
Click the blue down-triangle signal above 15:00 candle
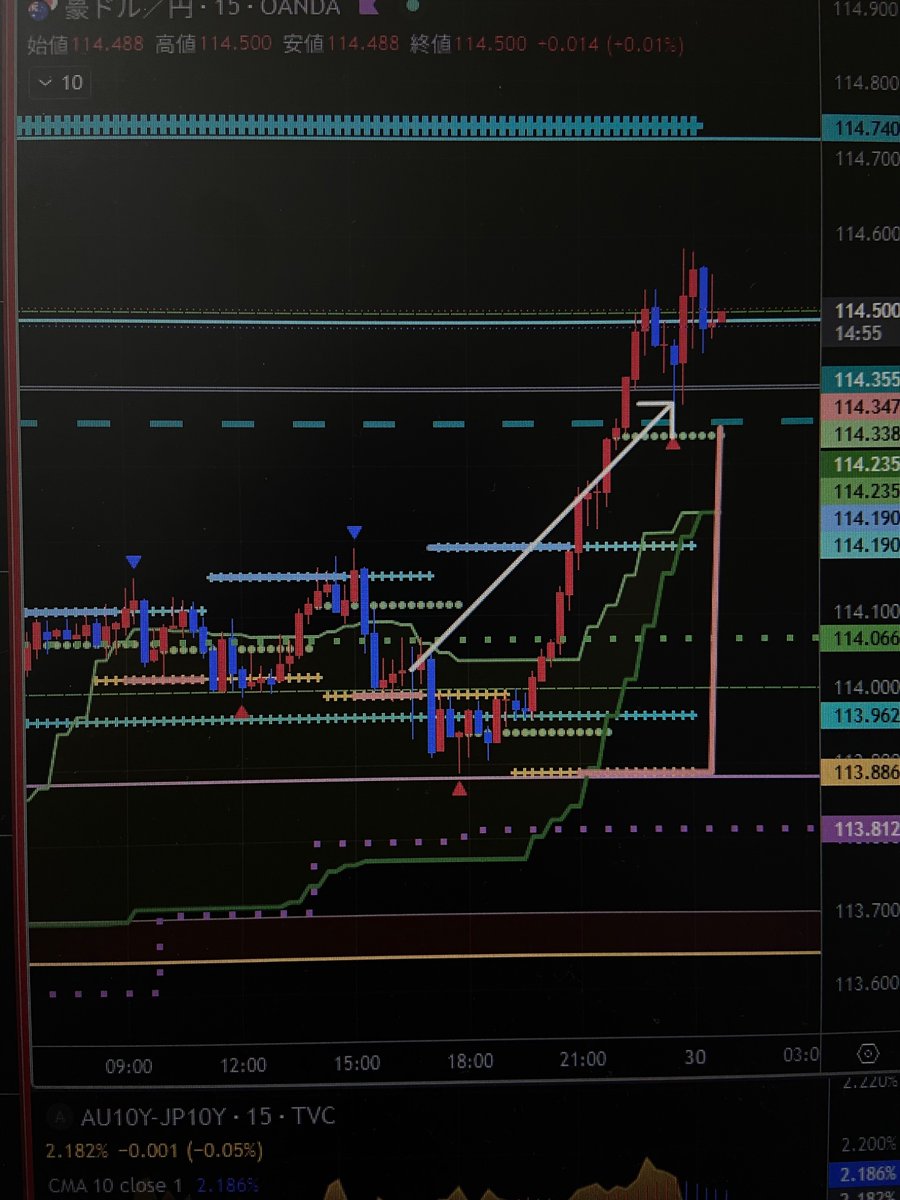coord(354,532)
